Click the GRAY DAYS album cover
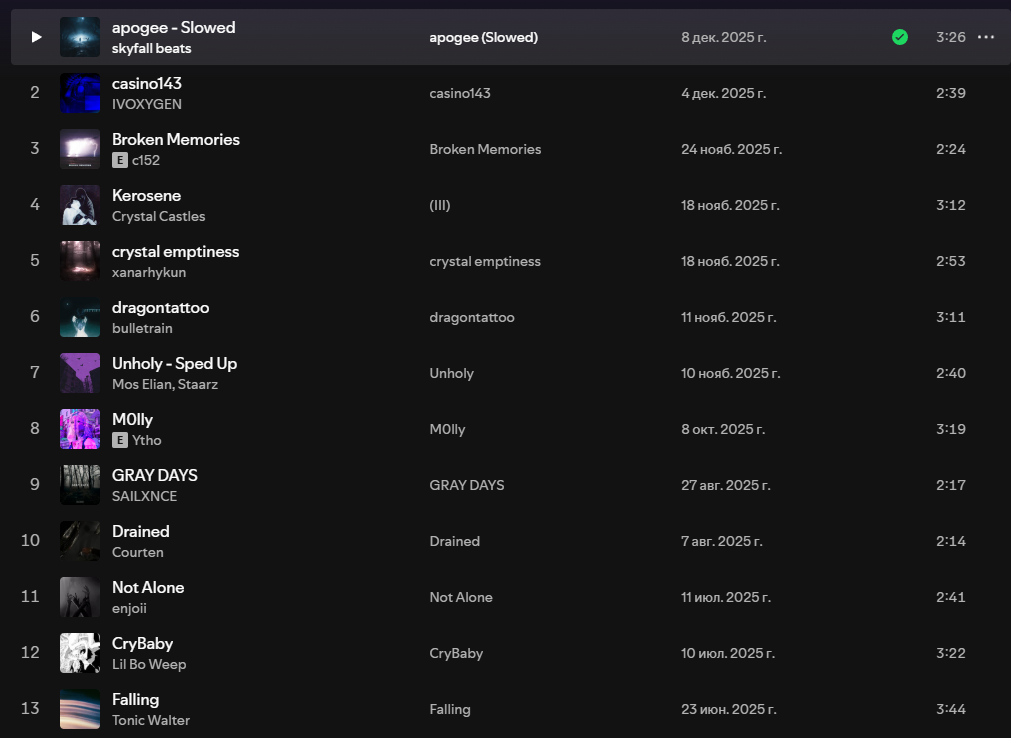The height and width of the screenshot is (738, 1011). pyautogui.click(x=80, y=485)
